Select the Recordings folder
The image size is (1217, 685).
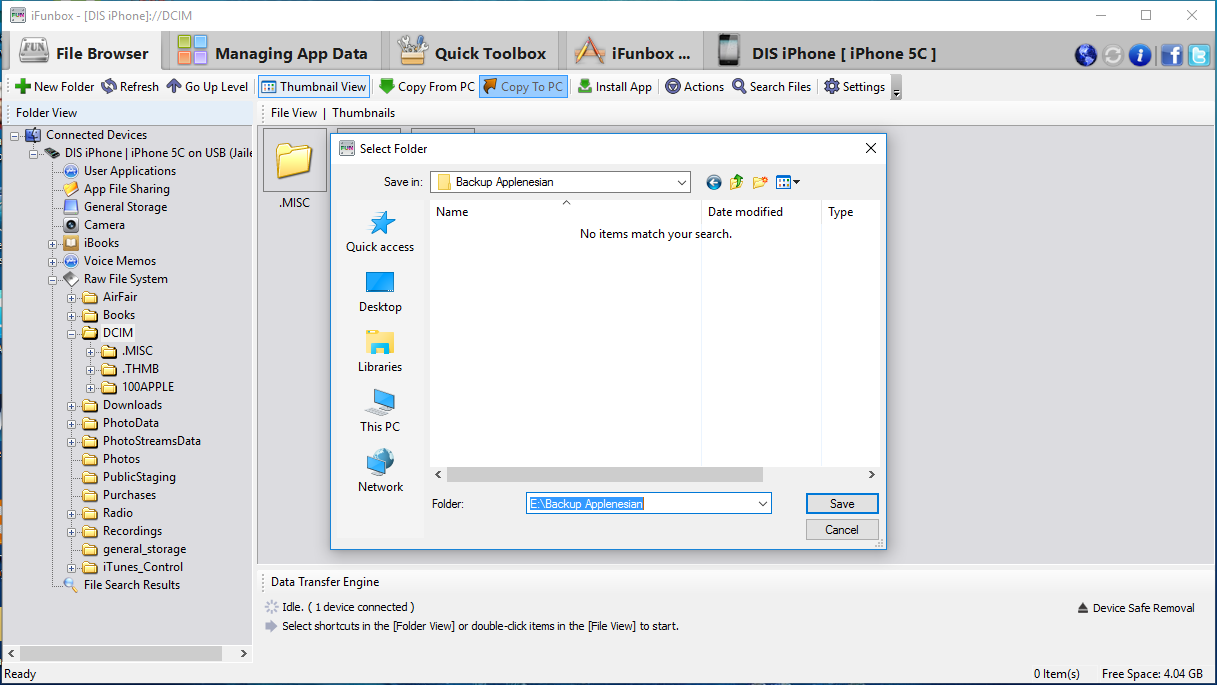[x=132, y=531]
